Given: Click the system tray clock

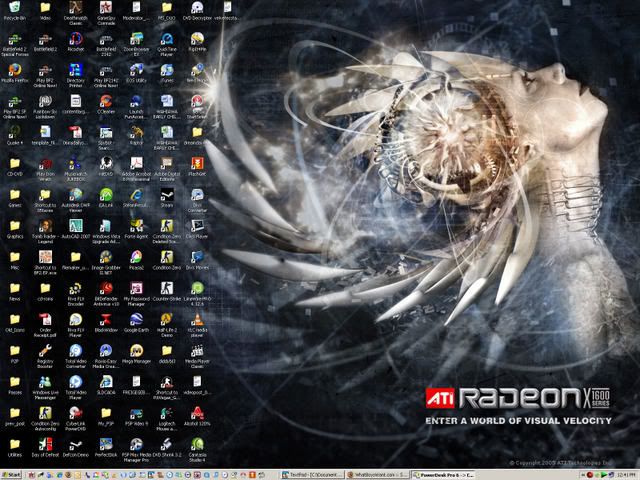Looking at the screenshot, I should (623, 473).
